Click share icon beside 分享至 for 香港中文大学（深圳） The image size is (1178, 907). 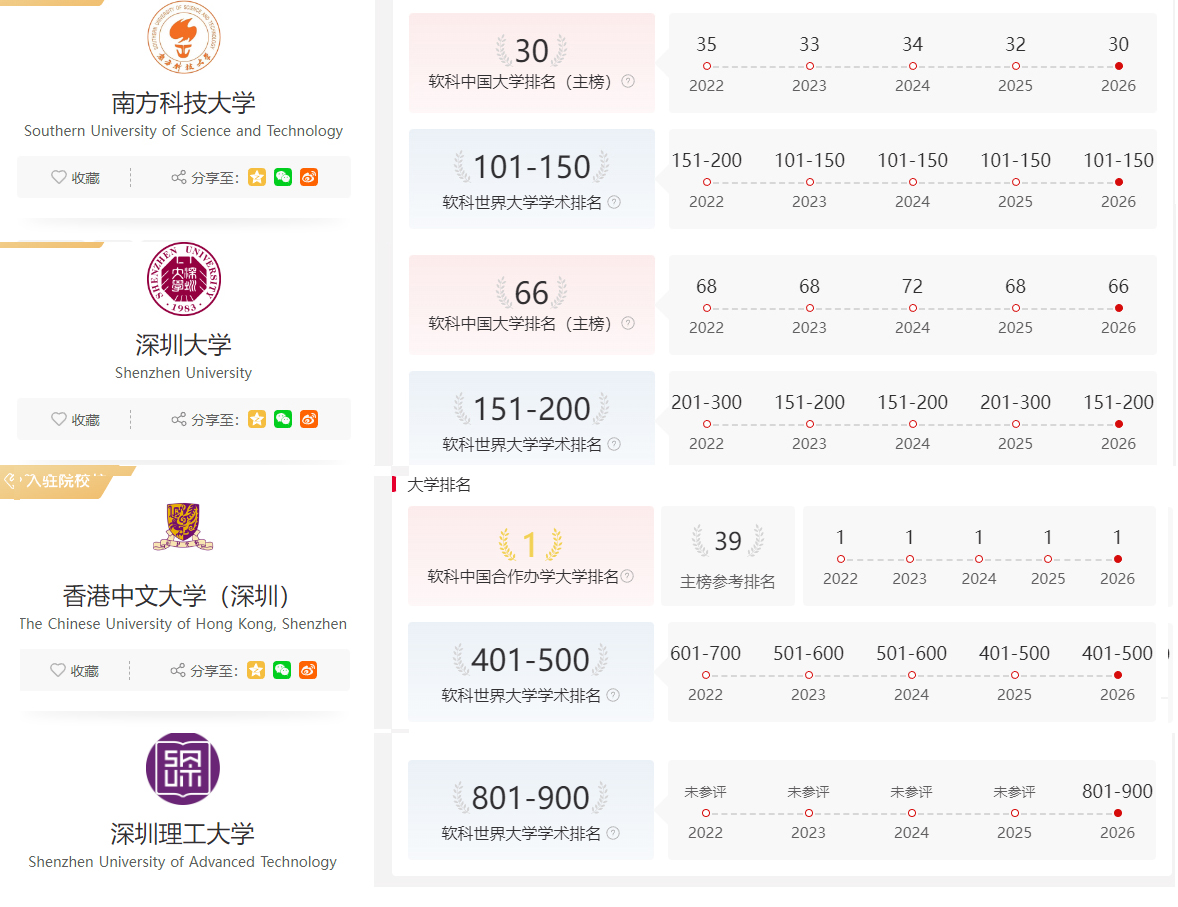(x=178, y=670)
